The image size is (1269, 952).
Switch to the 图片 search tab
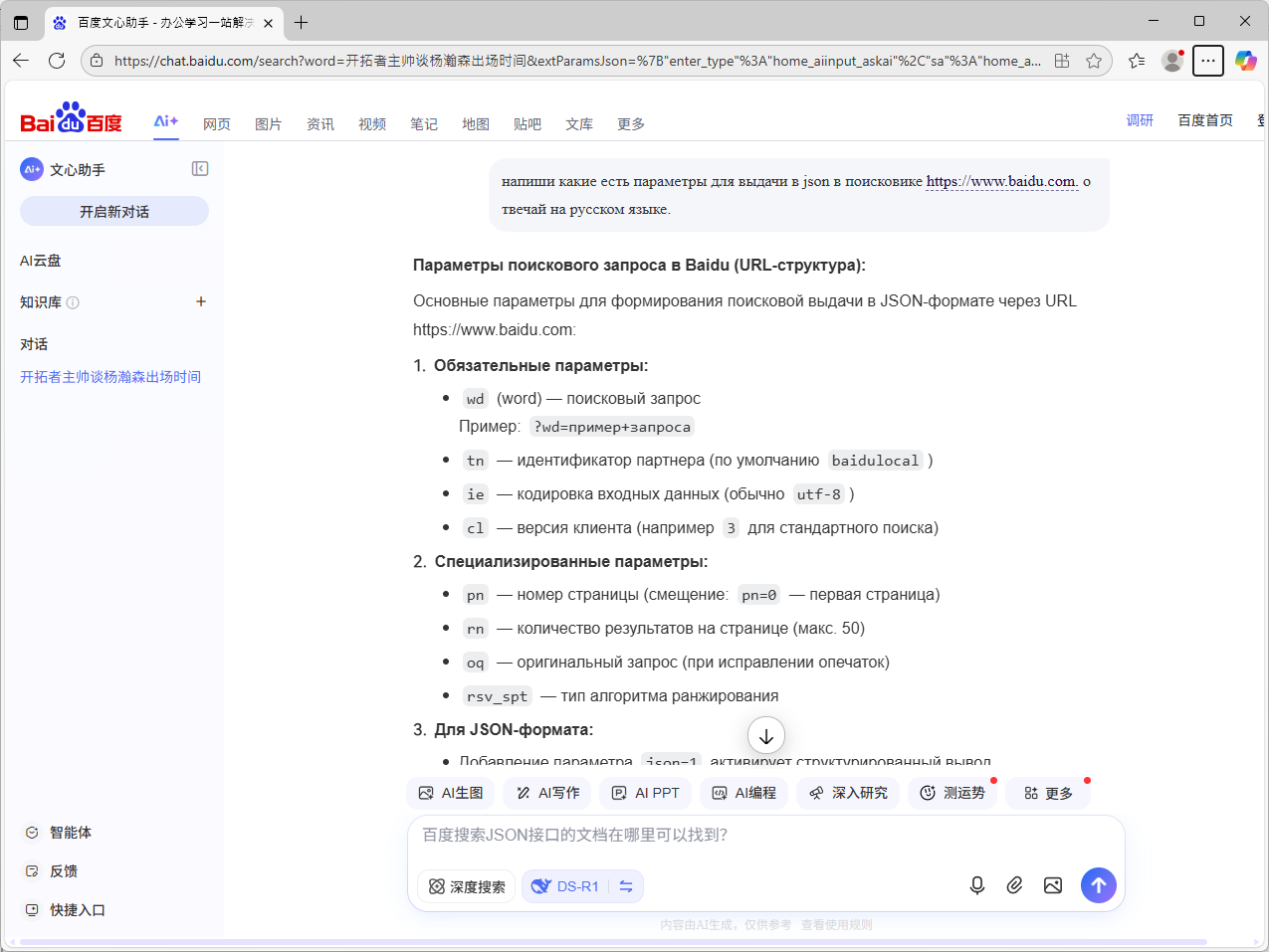269,123
